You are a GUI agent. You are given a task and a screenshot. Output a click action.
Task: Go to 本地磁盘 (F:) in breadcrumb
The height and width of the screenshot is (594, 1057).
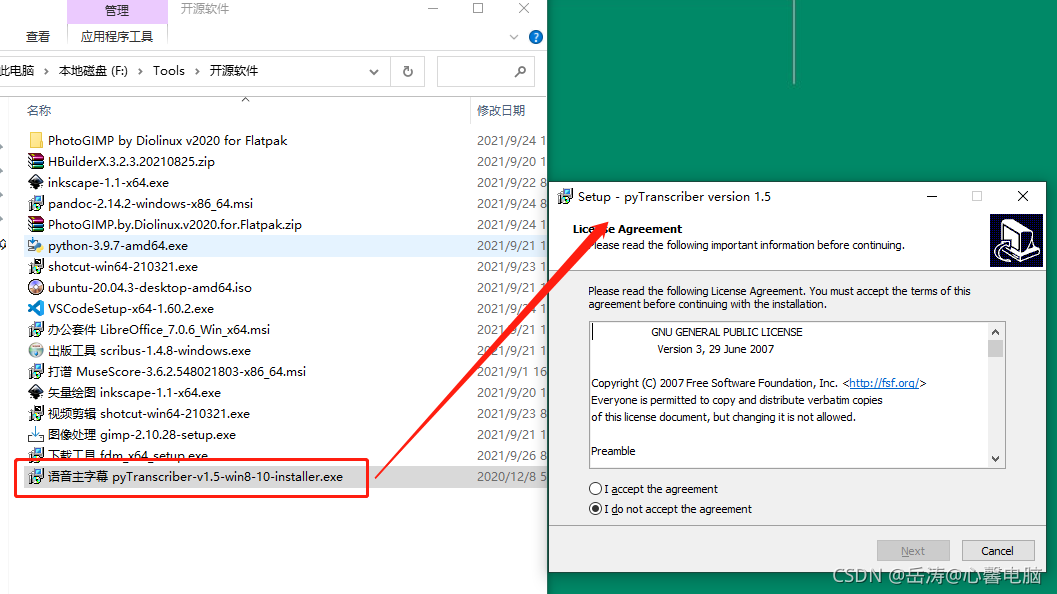click(93, 71)
